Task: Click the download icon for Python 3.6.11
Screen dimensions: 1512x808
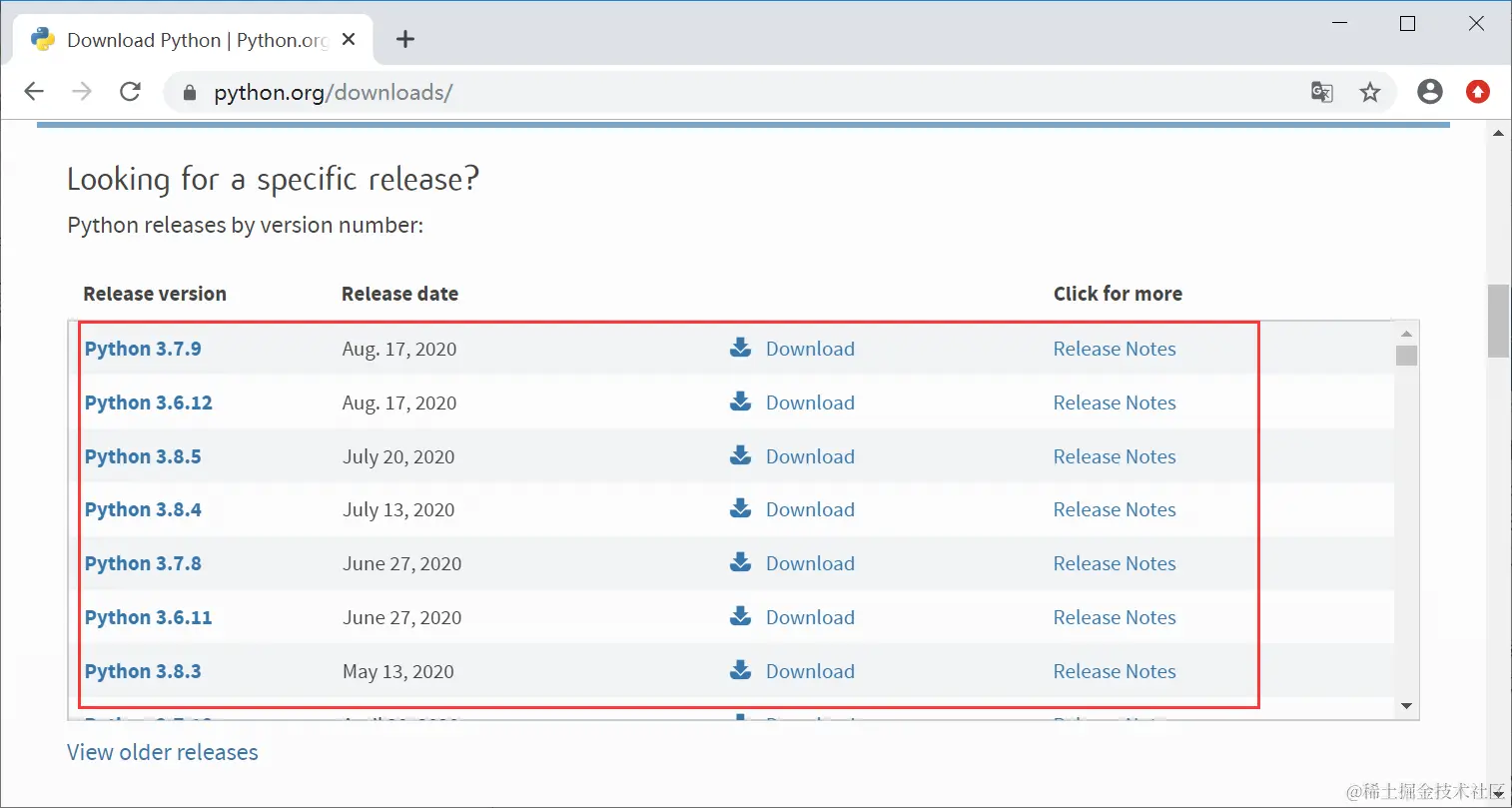Action: (740, 616)
